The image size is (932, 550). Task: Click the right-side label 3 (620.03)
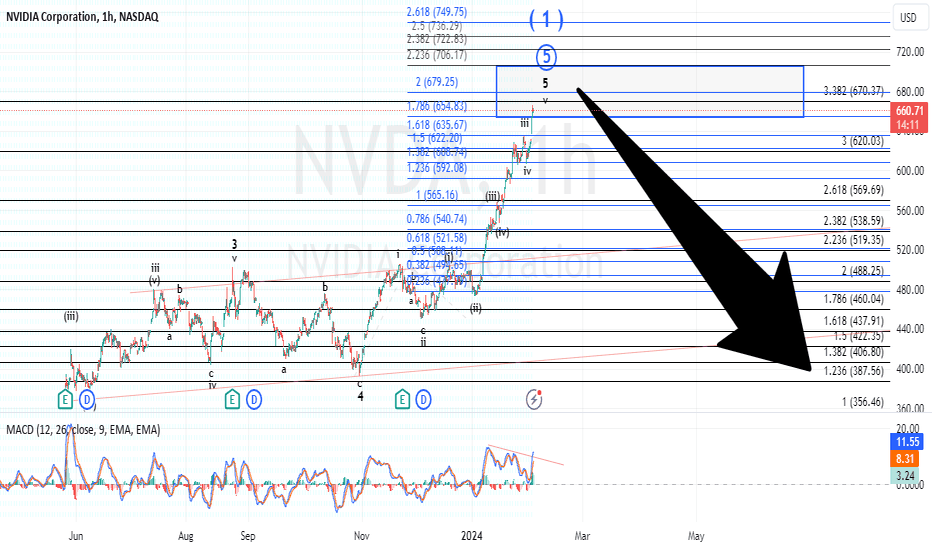click(x=862, y=141)
